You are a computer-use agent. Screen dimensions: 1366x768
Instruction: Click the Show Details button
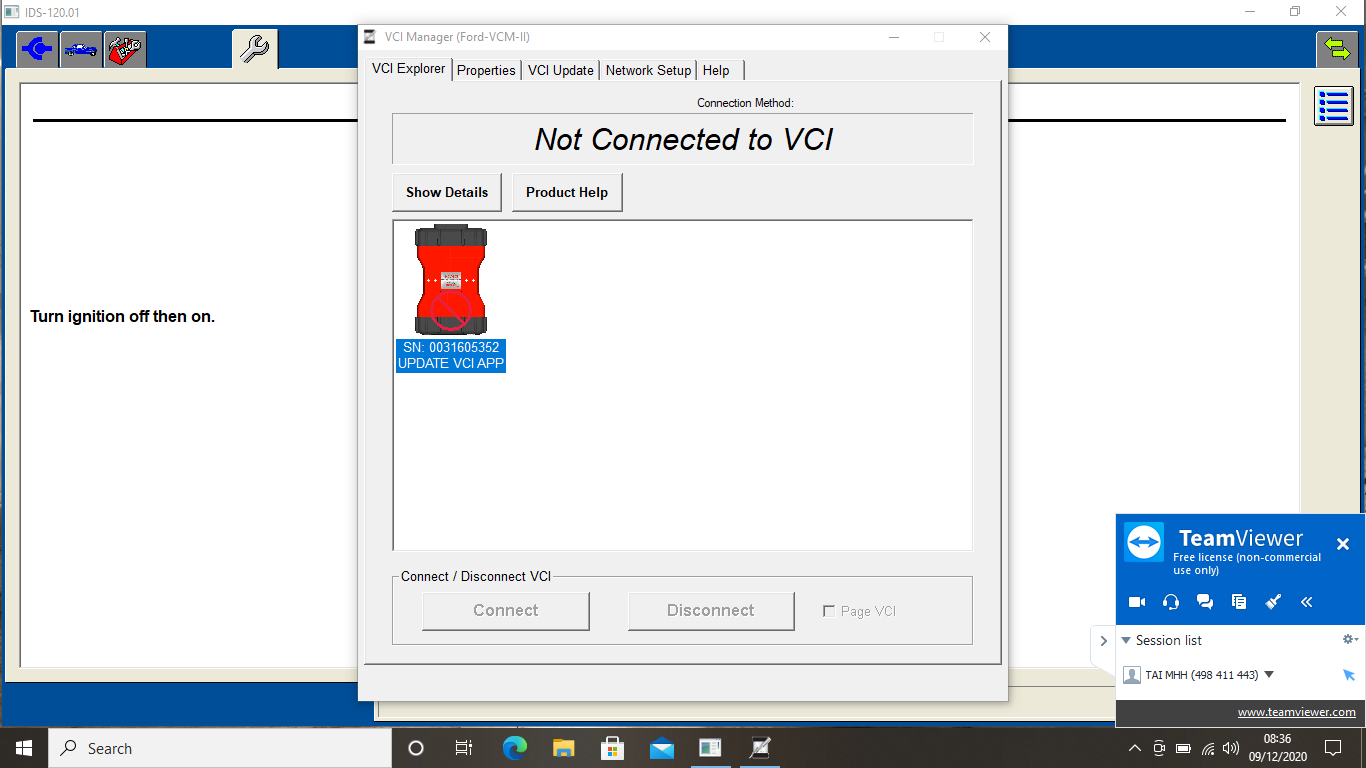[447, 192]
